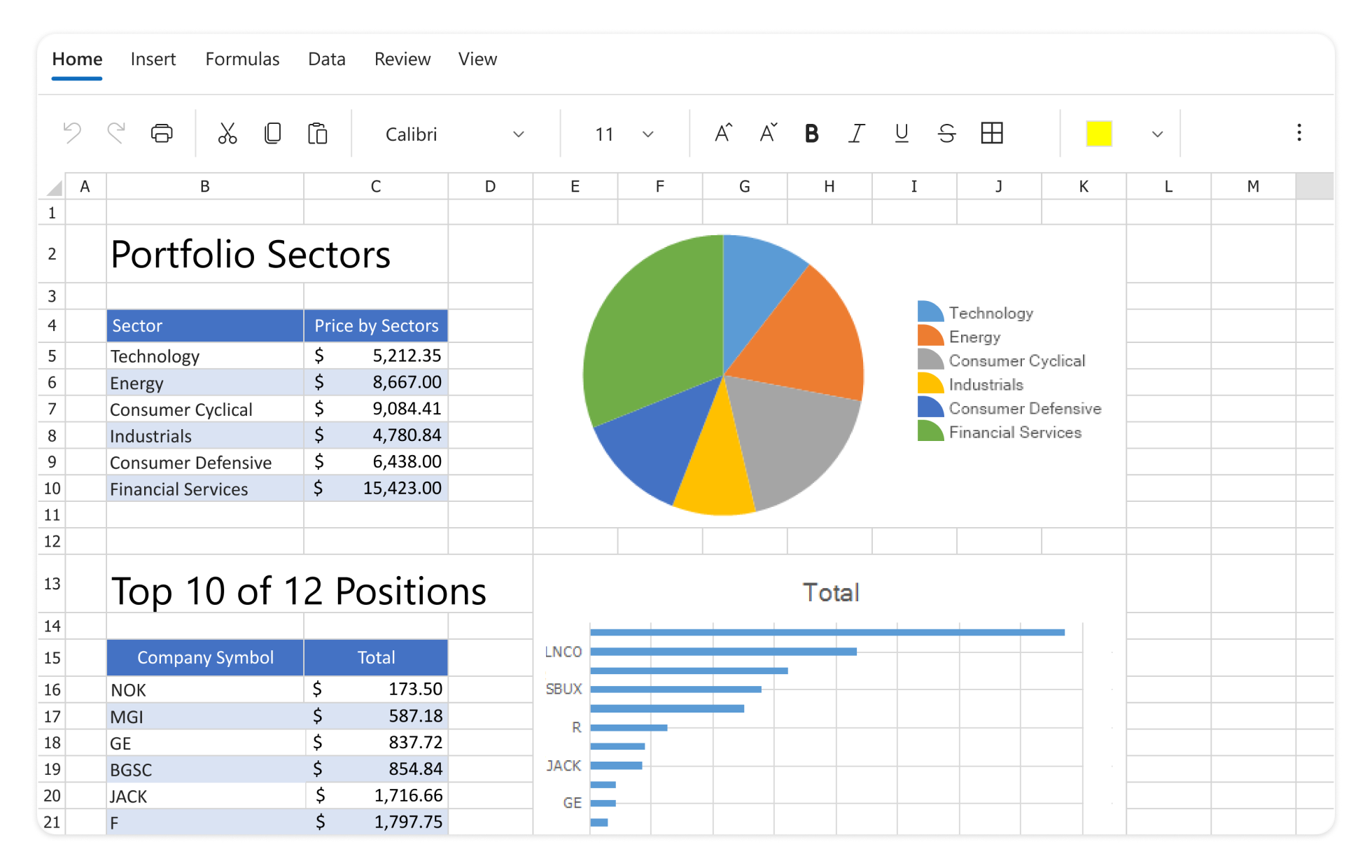
Task: Open the overflow menu with more options
Action: pyautogui.click(x=1299, y=133)
